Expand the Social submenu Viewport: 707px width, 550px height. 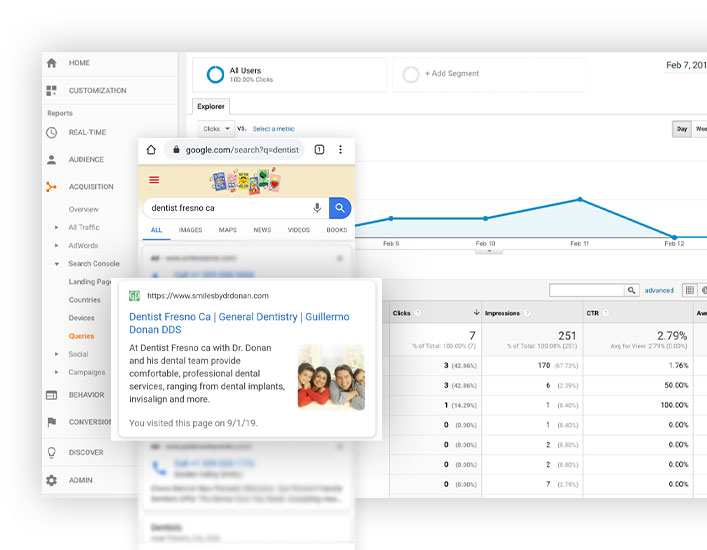56,354
